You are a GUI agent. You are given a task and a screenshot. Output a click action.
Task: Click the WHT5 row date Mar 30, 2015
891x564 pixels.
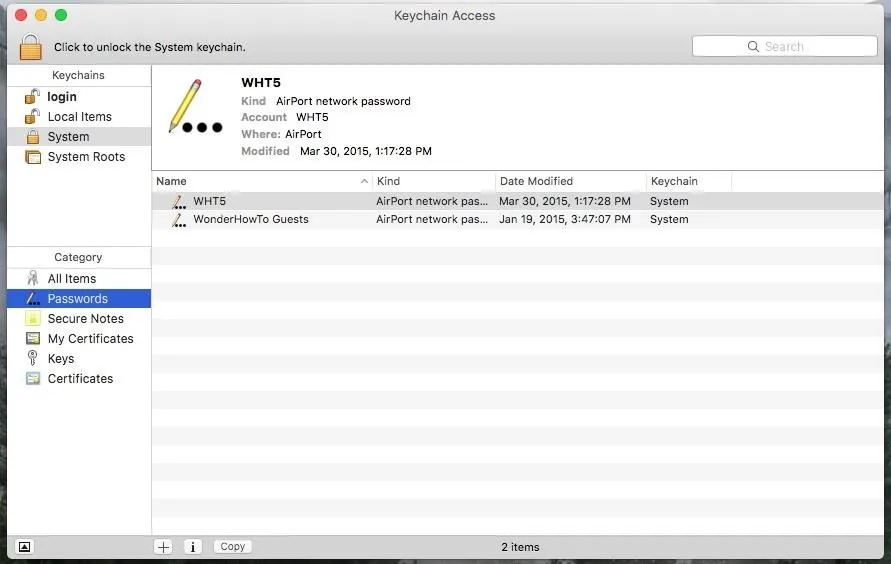click(x=565, y=201)
